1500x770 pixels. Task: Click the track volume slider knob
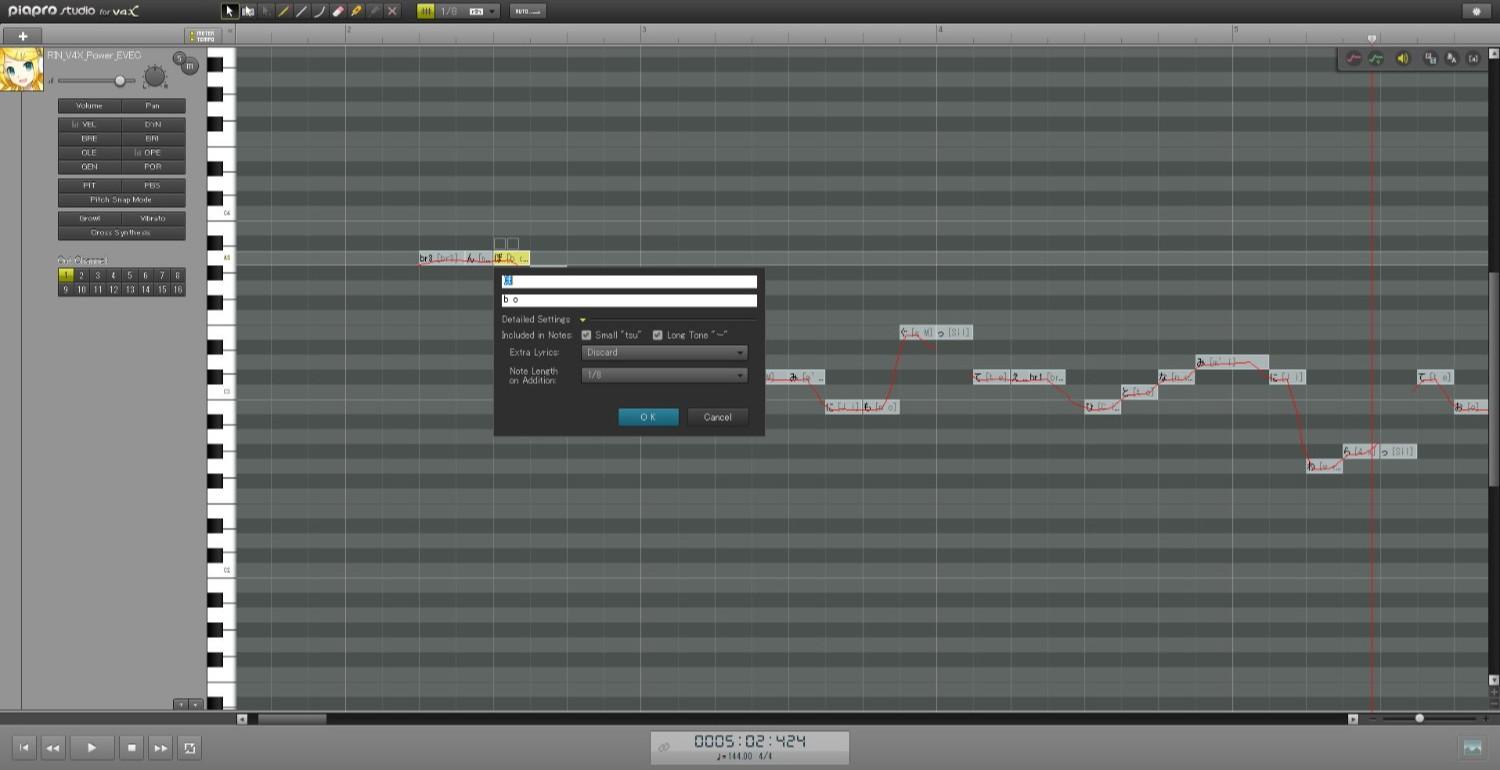click(120, 81)
